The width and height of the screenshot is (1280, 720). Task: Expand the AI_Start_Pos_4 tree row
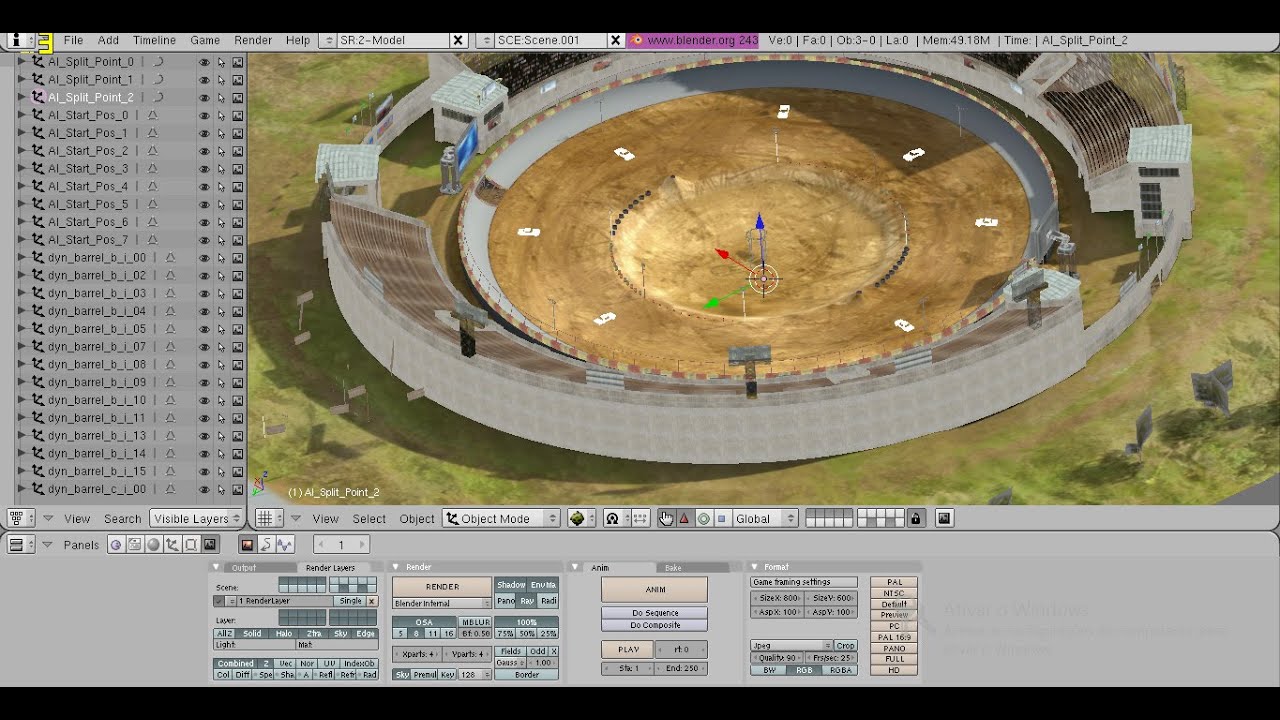21,186
